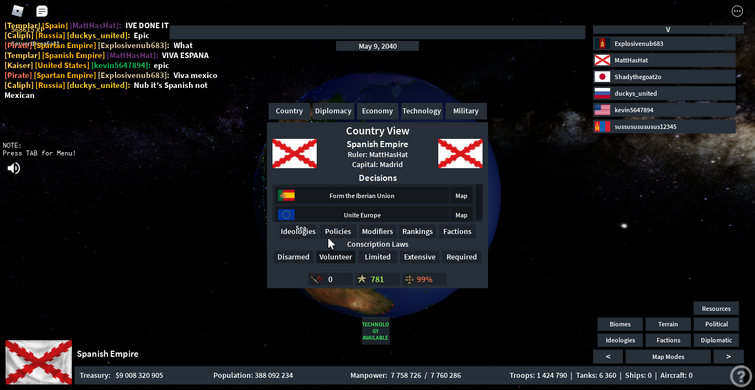Viewport: 755px width, 390px height.
Task: Select the Volunteer conscription law
Action: click(336, 257)
